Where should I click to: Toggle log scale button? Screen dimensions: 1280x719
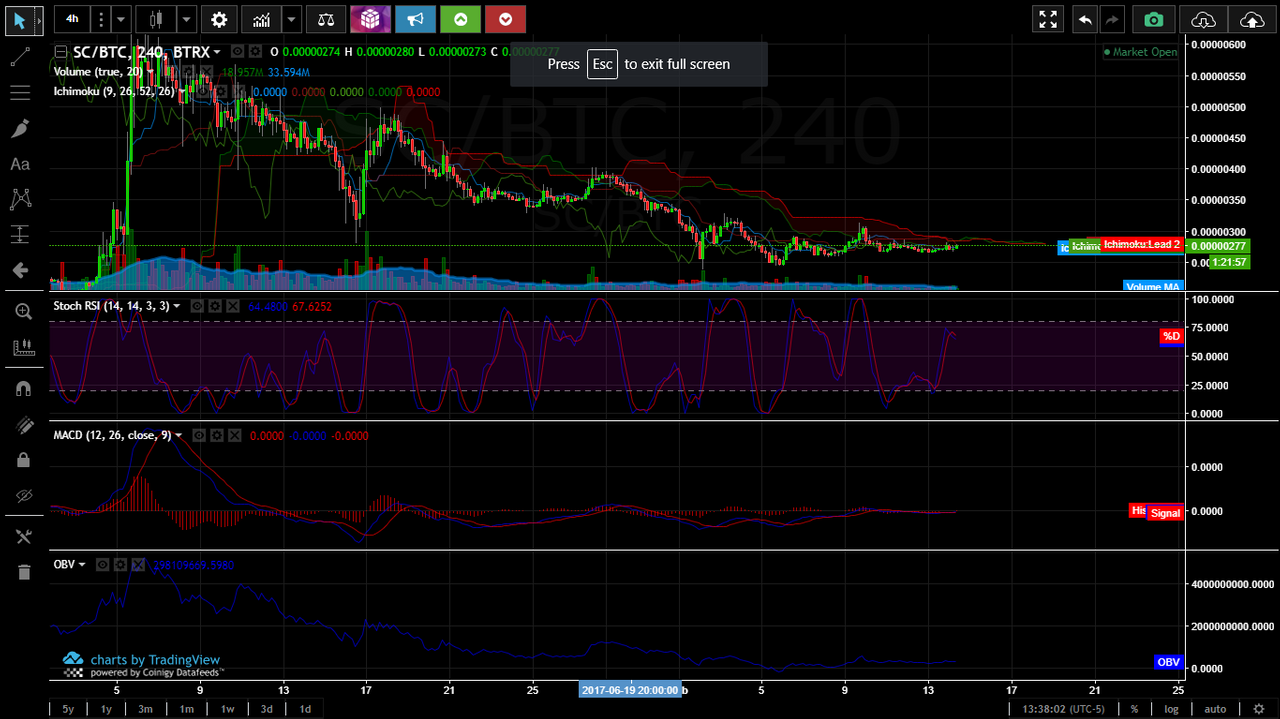(x=1172, y=709)
